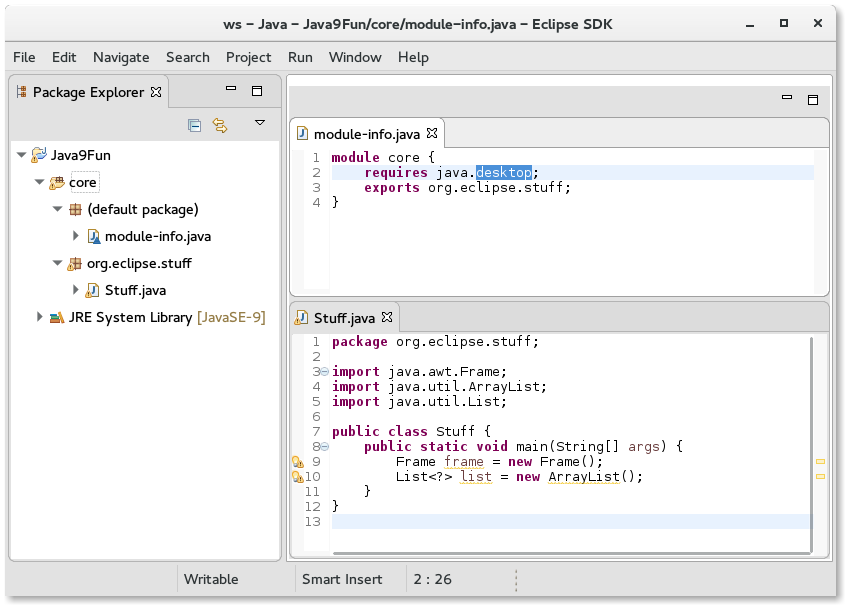Click the highlighted word desktop

coord(504,172)
